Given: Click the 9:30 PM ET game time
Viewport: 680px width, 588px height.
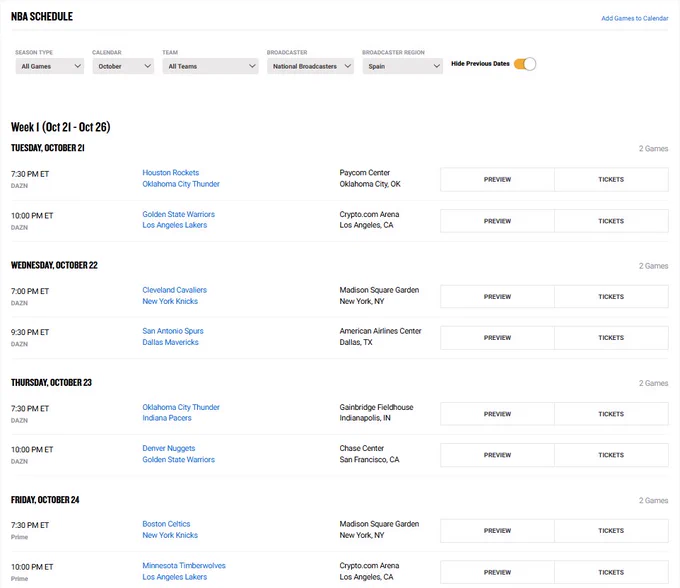Looking at the screenshot, I should [30, 332].
